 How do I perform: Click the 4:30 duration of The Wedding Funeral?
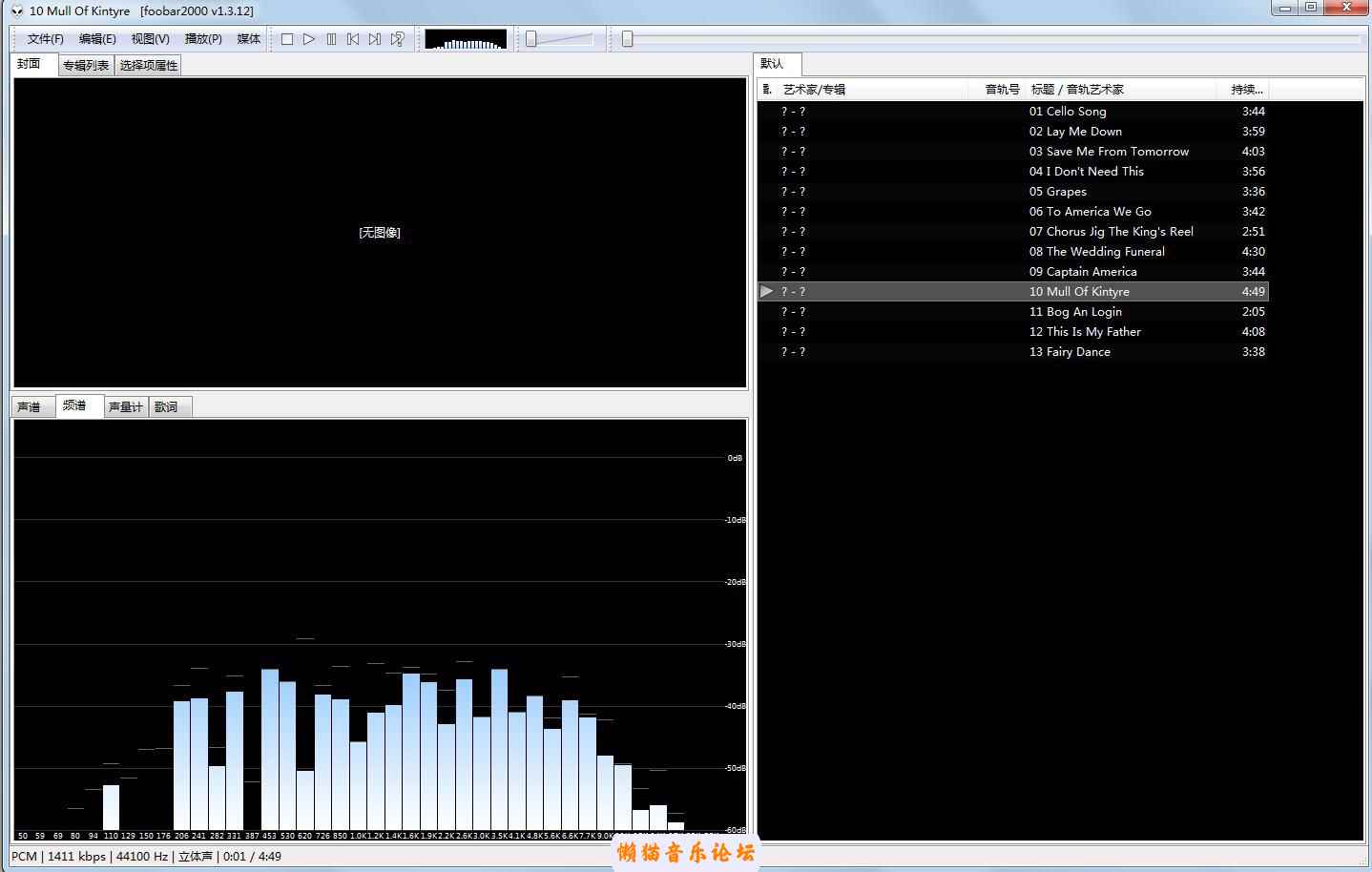coord(1254,252)
